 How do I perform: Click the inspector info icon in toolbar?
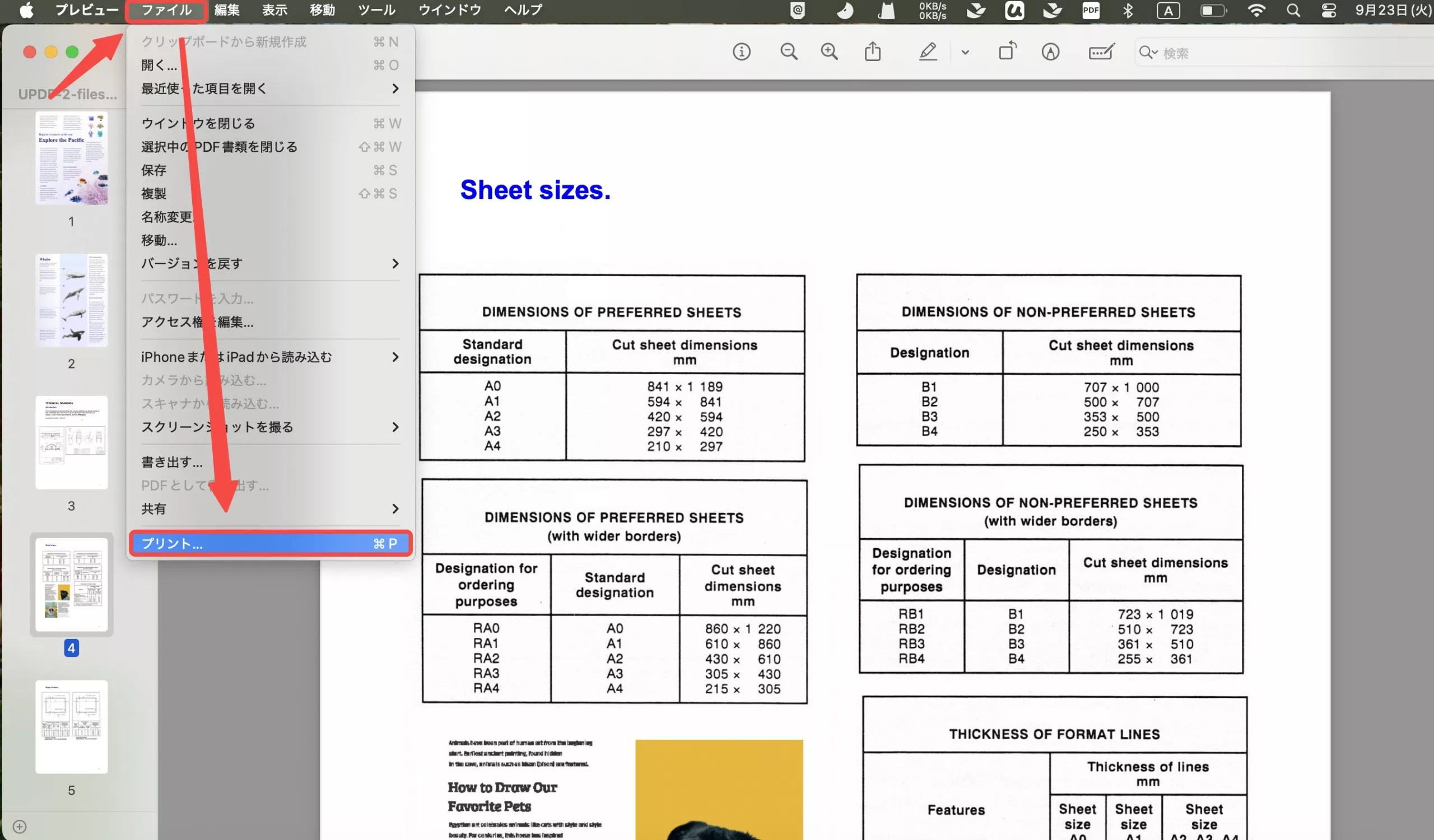(x=741, y=52)
